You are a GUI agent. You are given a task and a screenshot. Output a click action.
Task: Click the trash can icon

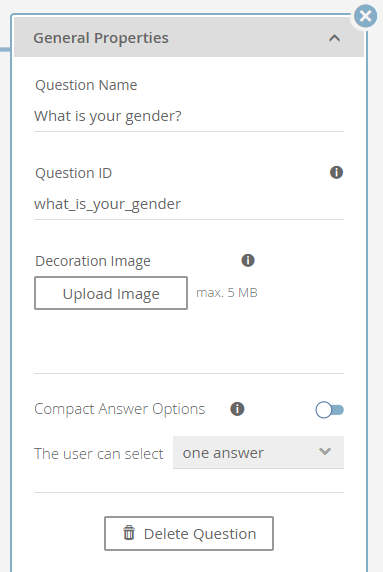[x=129, y=533]
